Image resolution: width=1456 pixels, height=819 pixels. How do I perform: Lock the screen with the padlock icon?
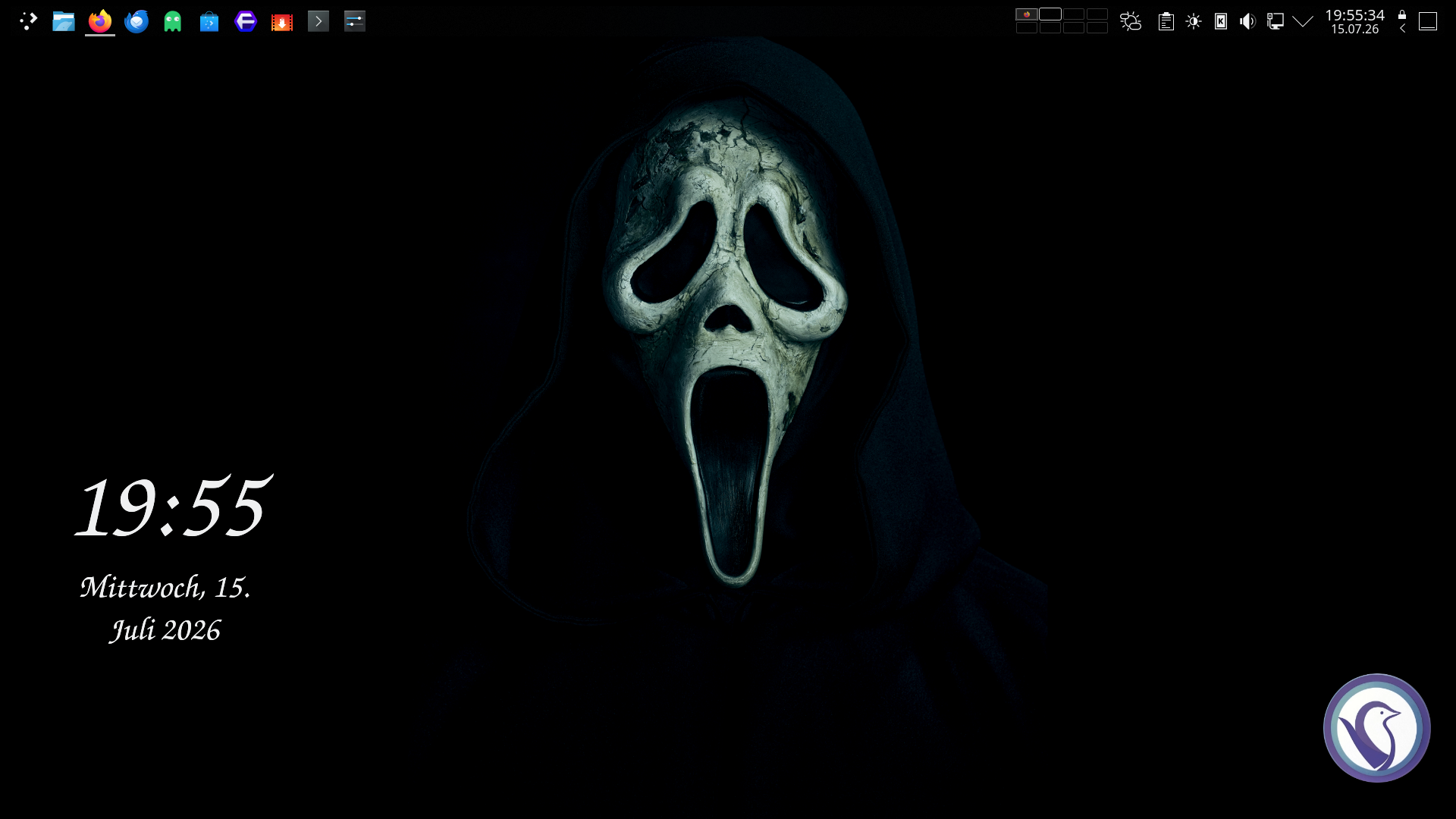click(x=1402, y=14)
